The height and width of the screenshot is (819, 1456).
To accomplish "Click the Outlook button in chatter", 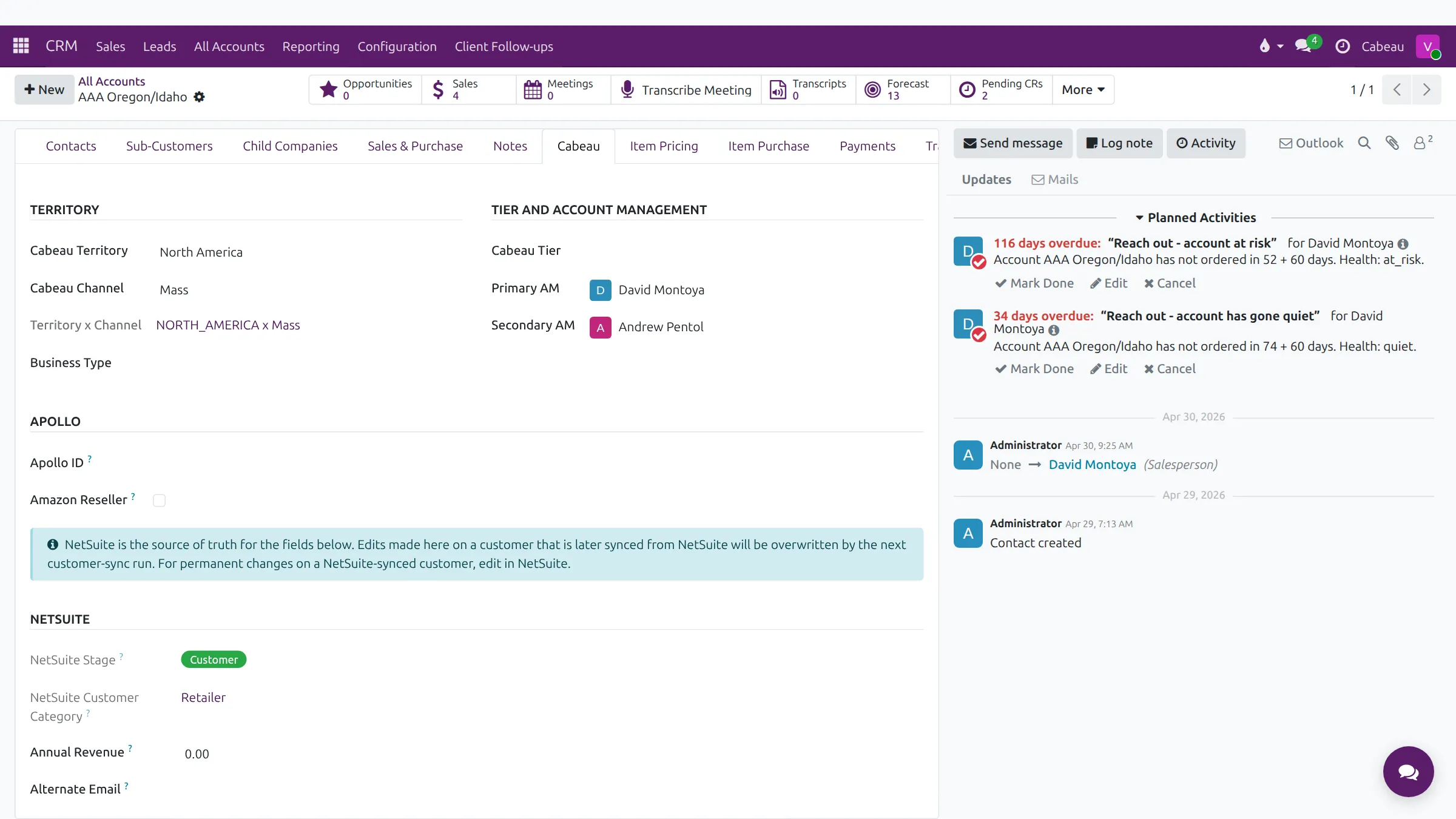I will point(1311,143).
